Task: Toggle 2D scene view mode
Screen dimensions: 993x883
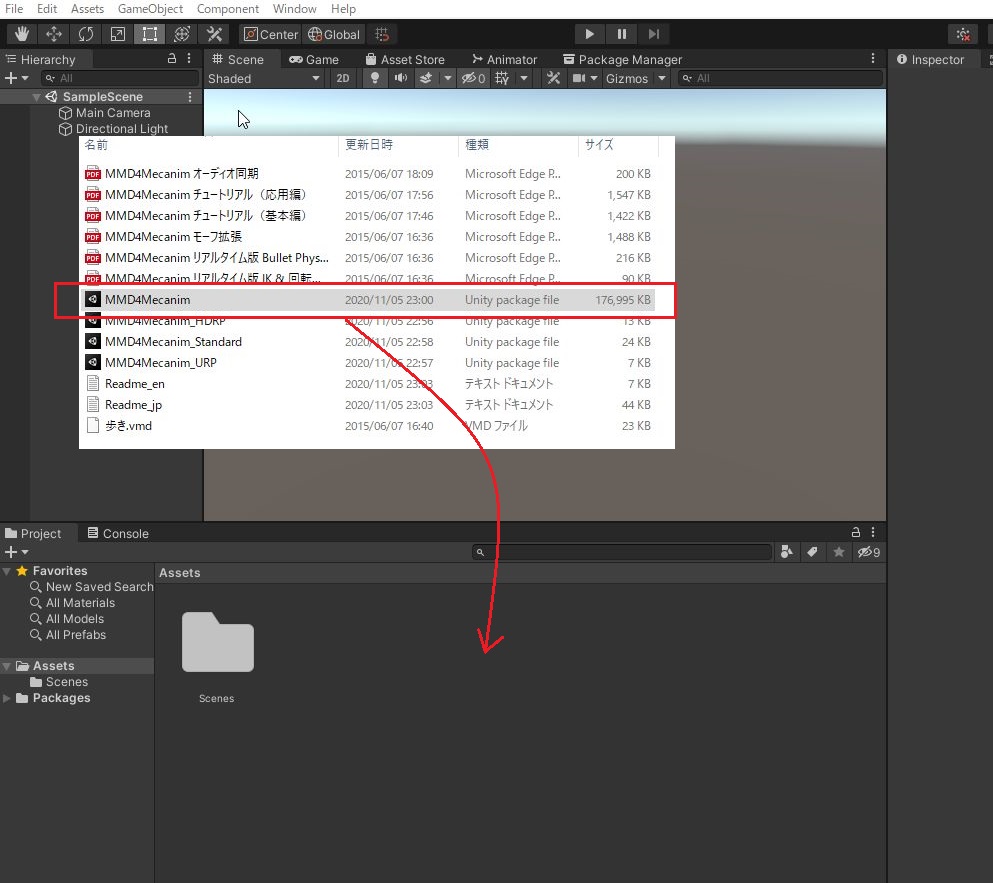Action: click(x=343, y=79)
